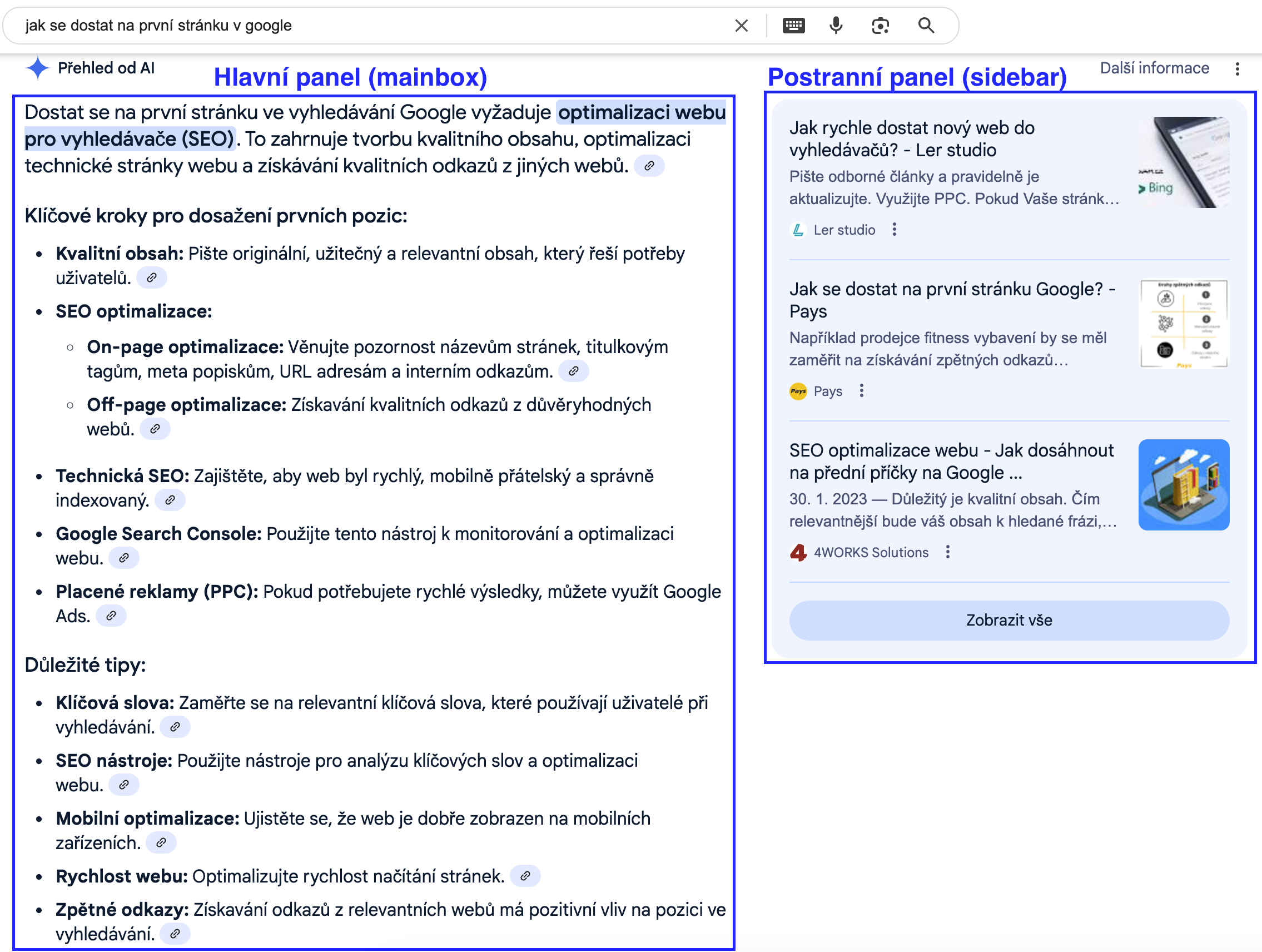
Task: Click the Přehled od AI label
Action: pyautogui.click(x=106, y=68)
